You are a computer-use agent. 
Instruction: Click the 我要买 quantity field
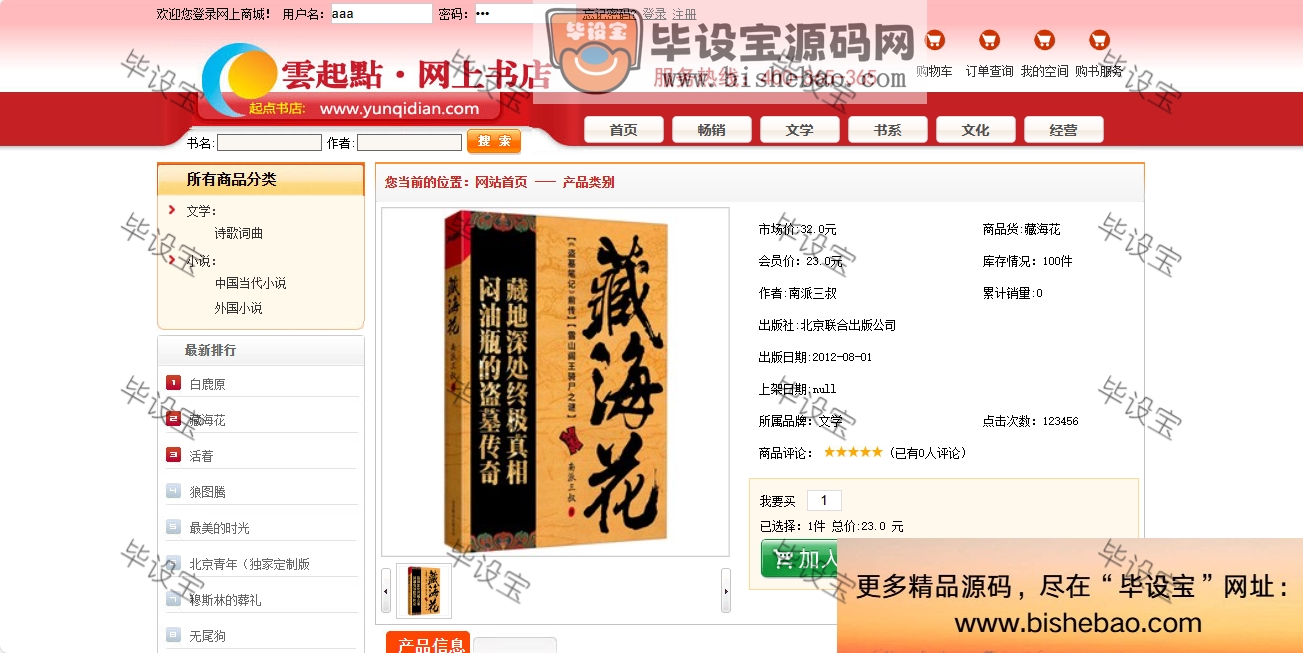824,501
